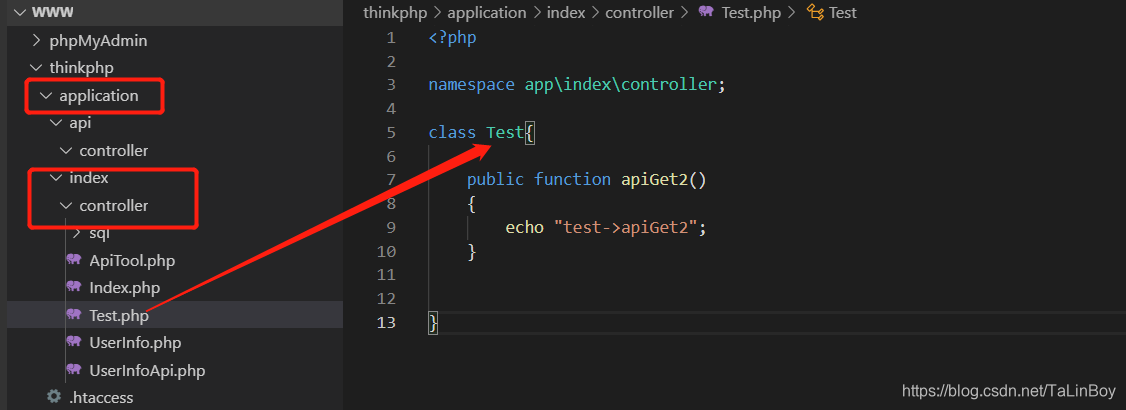Viewport: 1126px width, 410px height.
Task: Click apiGet2 method name on line 7
Action: pos(654,180)
